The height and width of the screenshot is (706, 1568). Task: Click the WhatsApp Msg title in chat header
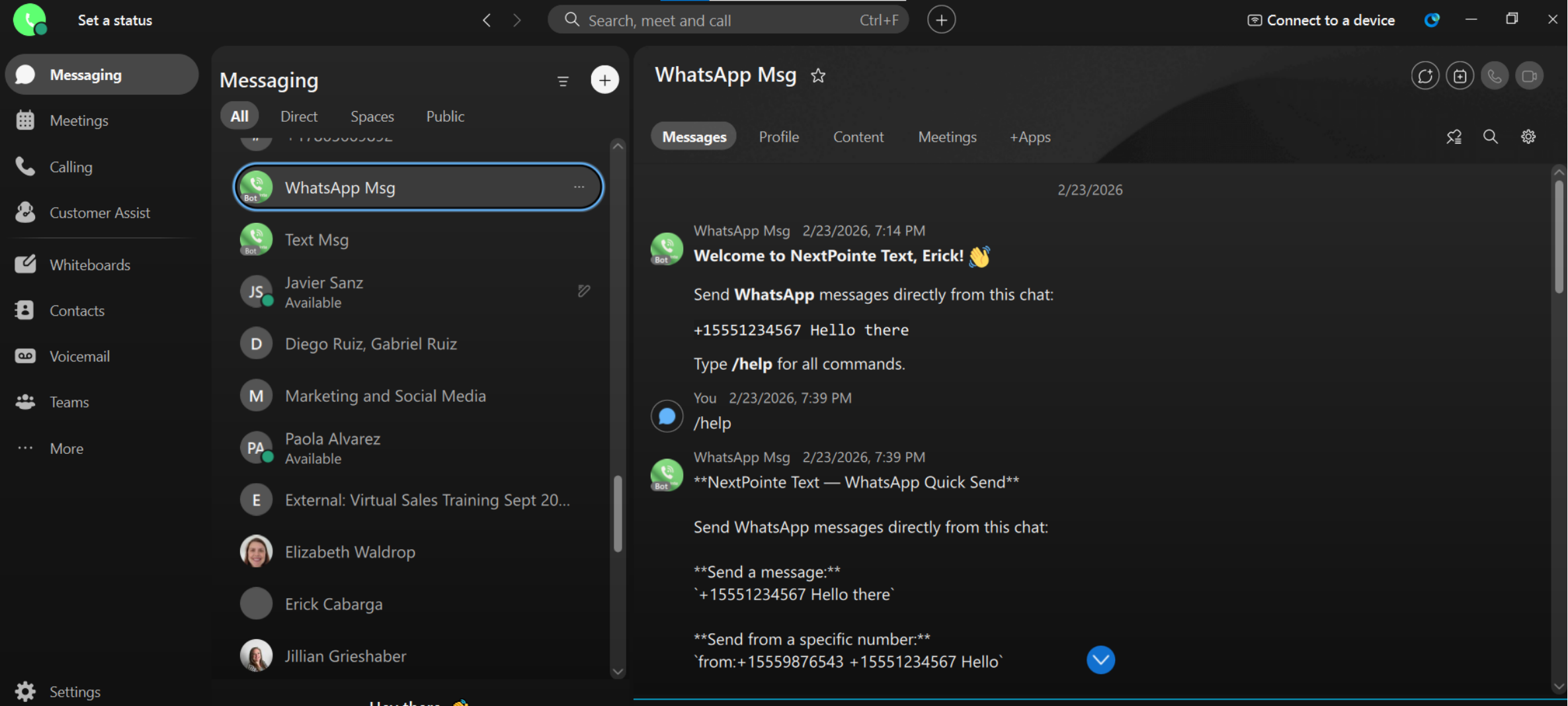pyautogui.click(x=725, y=75)
